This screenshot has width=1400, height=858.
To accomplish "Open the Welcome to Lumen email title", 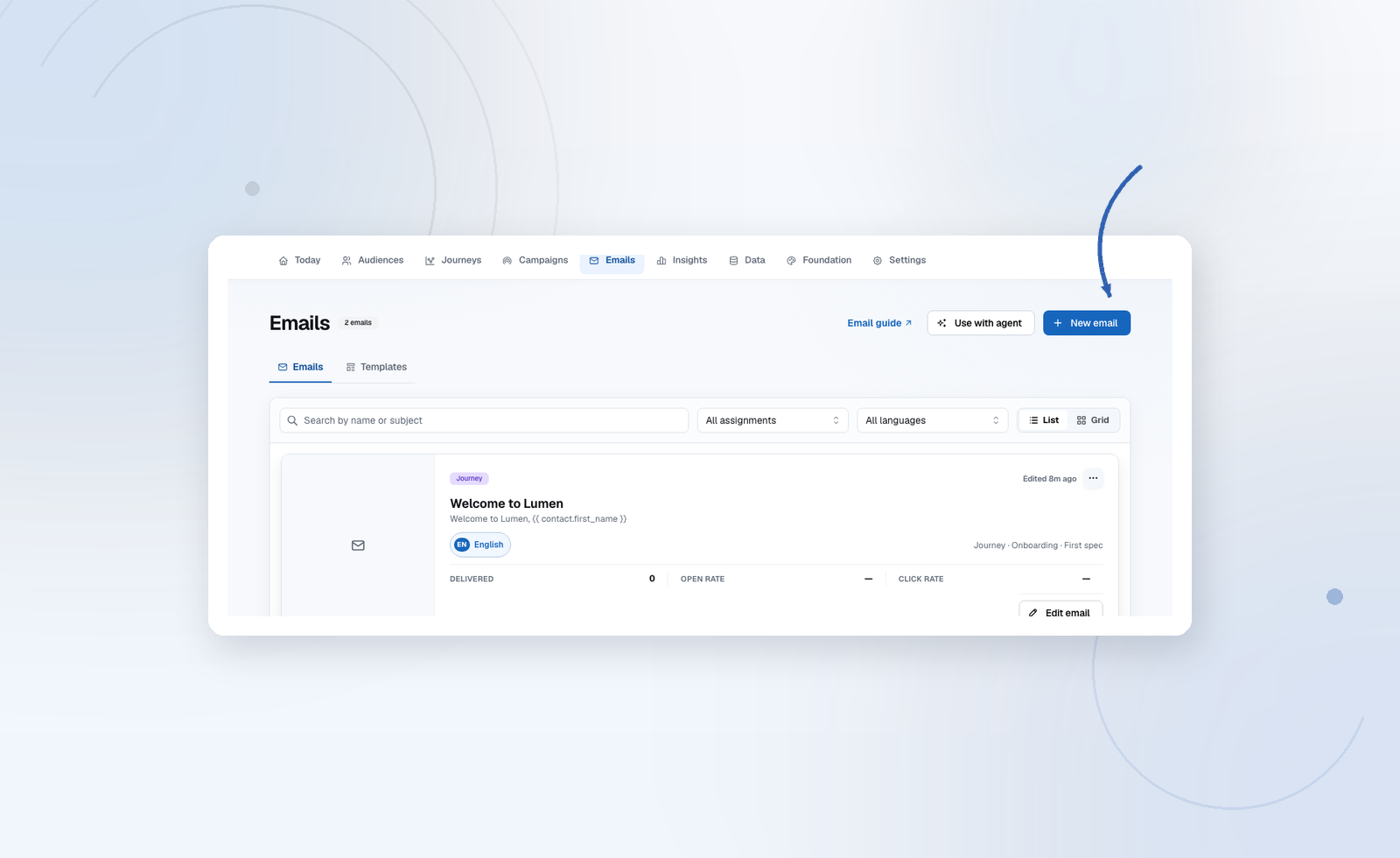I will (507, 503).
